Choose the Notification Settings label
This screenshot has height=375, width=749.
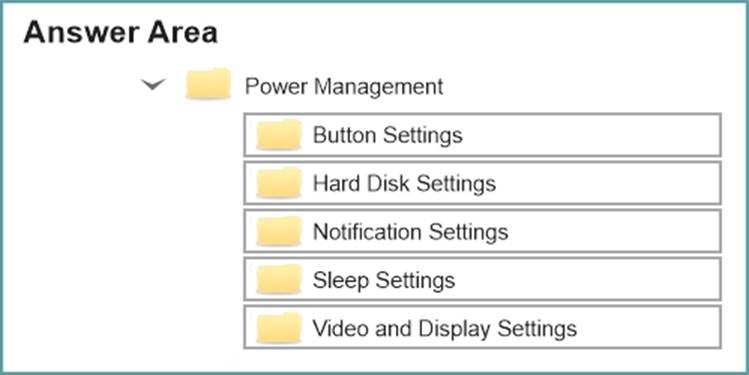pos(410,232)
